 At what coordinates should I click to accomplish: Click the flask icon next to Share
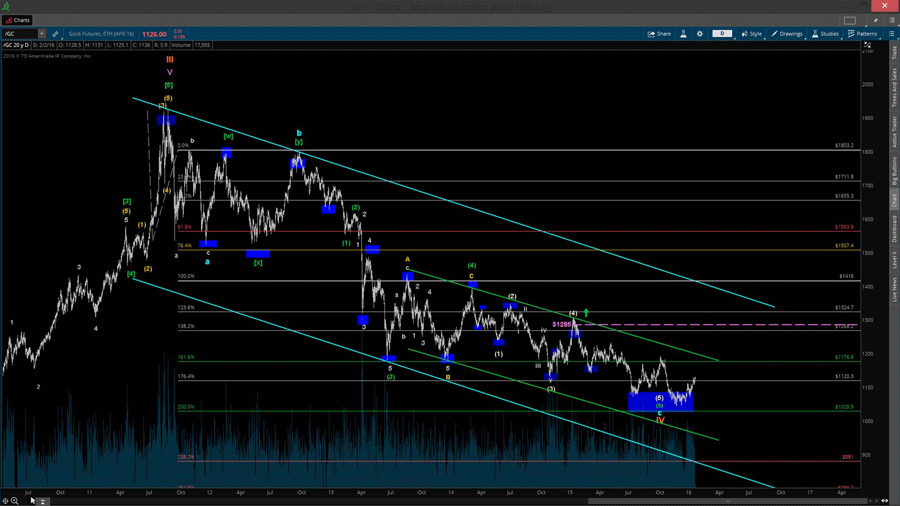coord(684,34)
